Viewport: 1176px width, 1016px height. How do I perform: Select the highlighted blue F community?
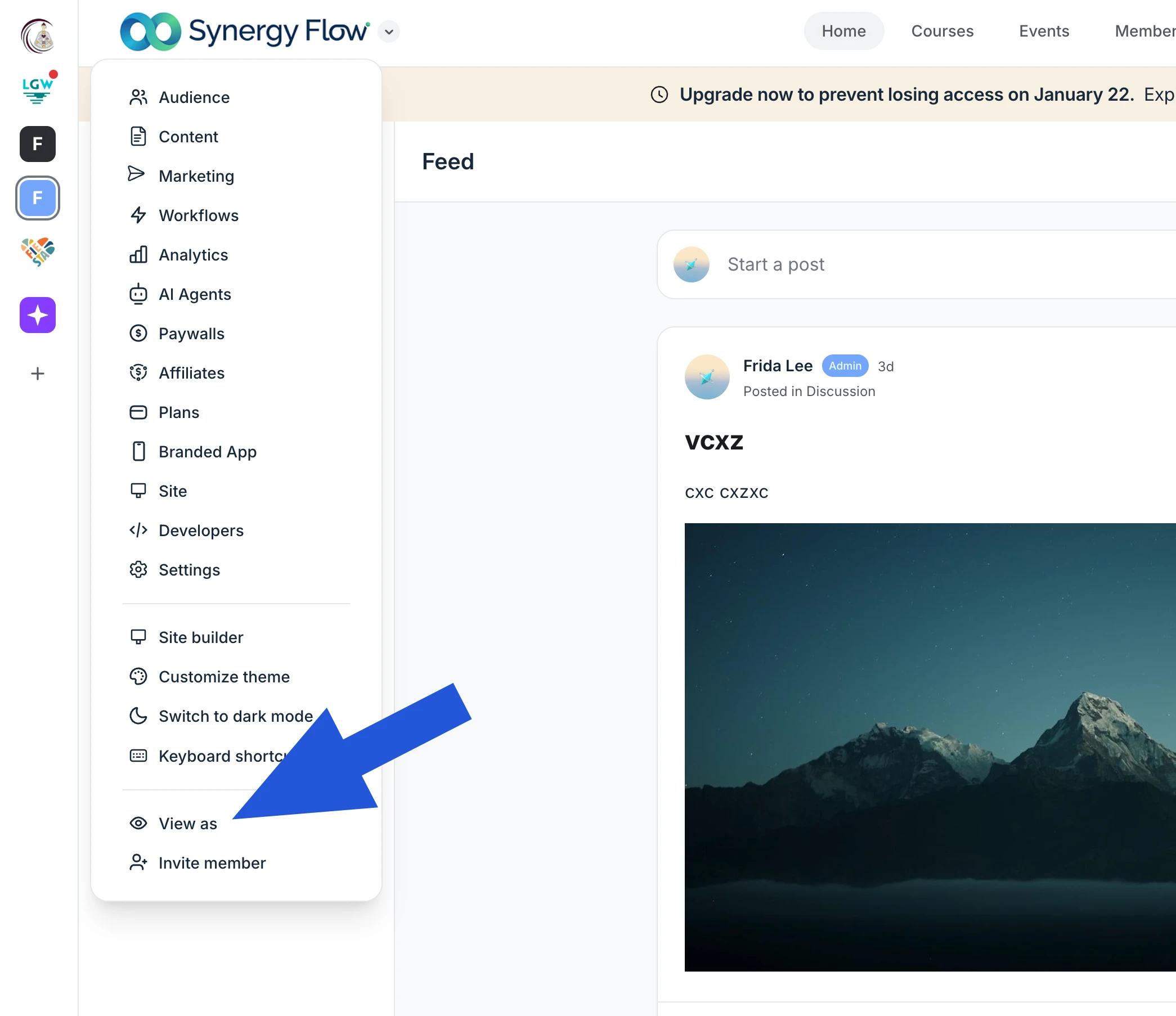pos(38,198)
